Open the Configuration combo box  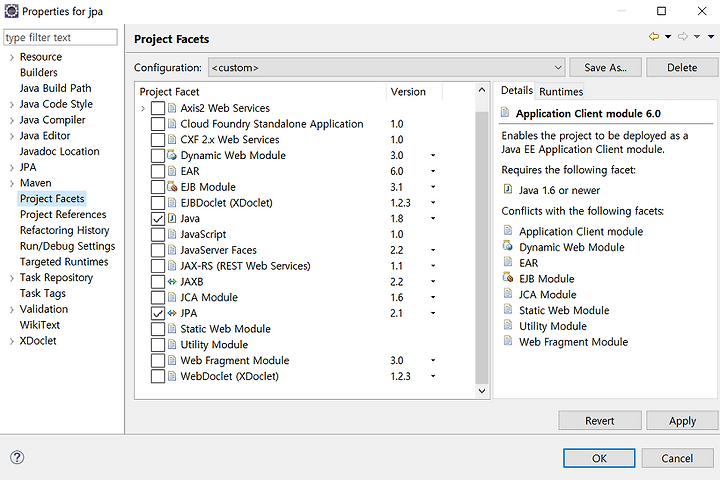tap(387, 68)
